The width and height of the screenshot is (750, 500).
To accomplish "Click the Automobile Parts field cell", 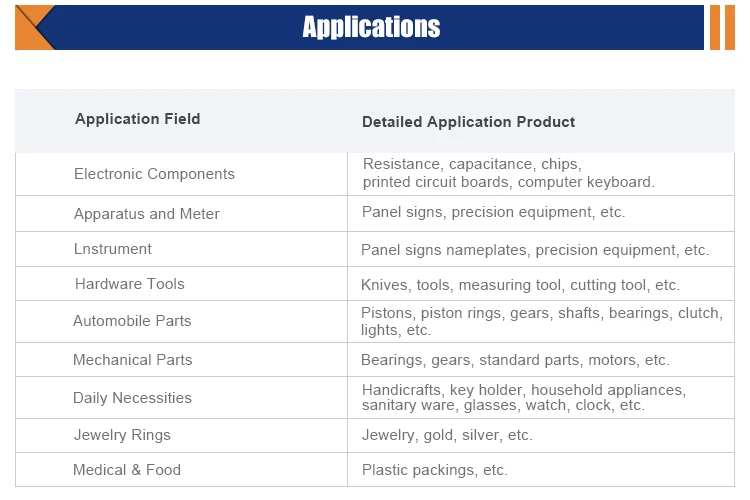I will pos(132,321).
